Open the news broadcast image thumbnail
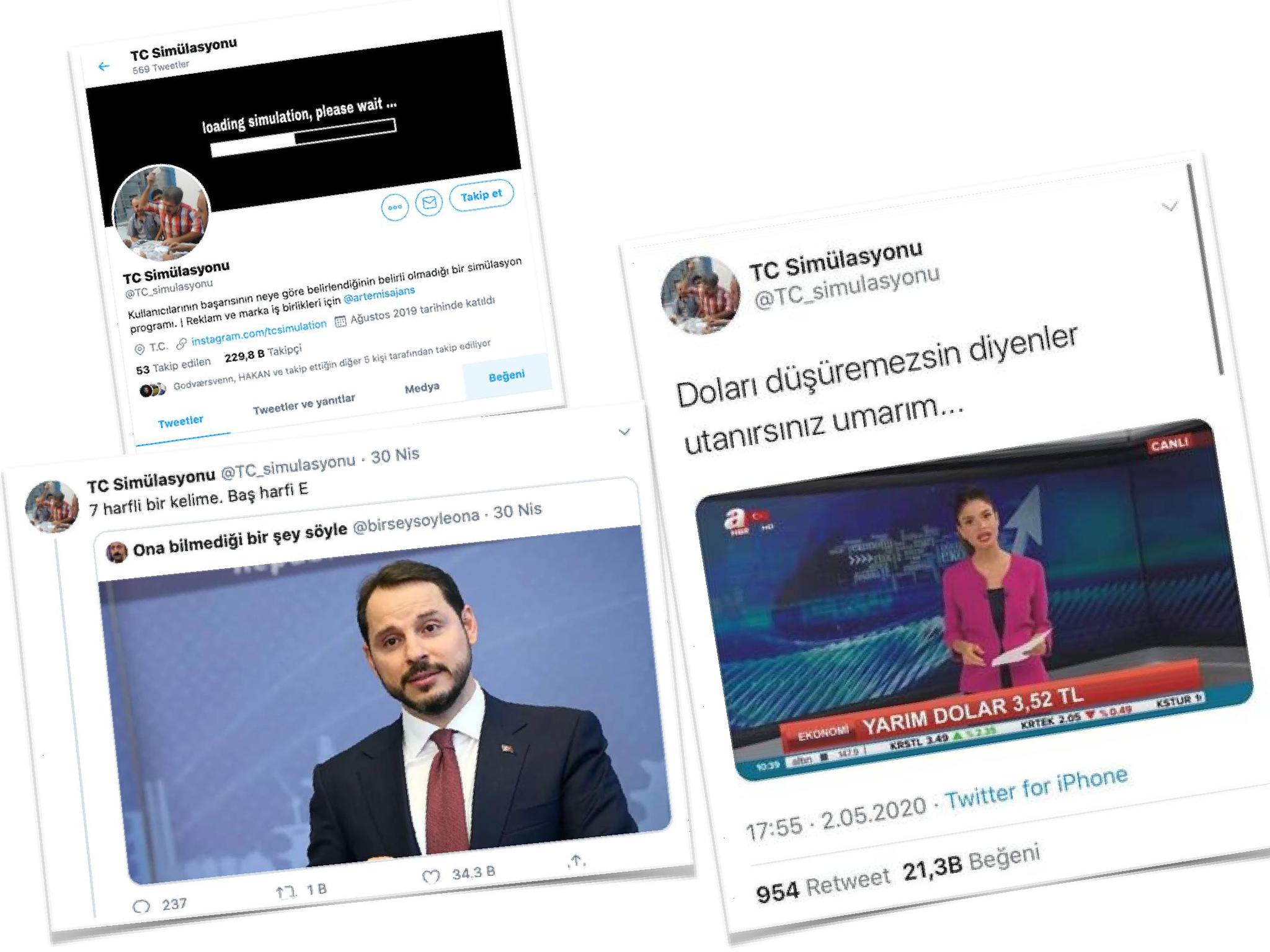This screenshot has width=1270, height=952. click(x=974, y=601)
